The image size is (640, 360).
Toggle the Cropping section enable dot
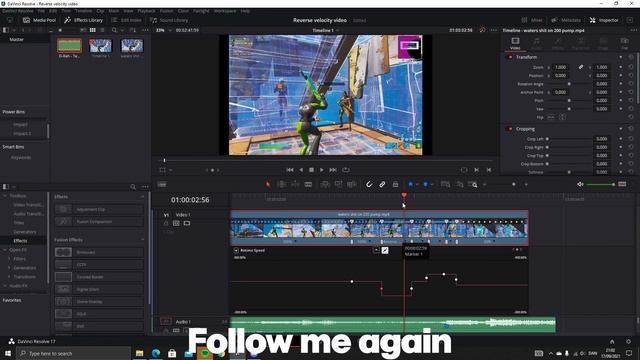pos(510,129)
